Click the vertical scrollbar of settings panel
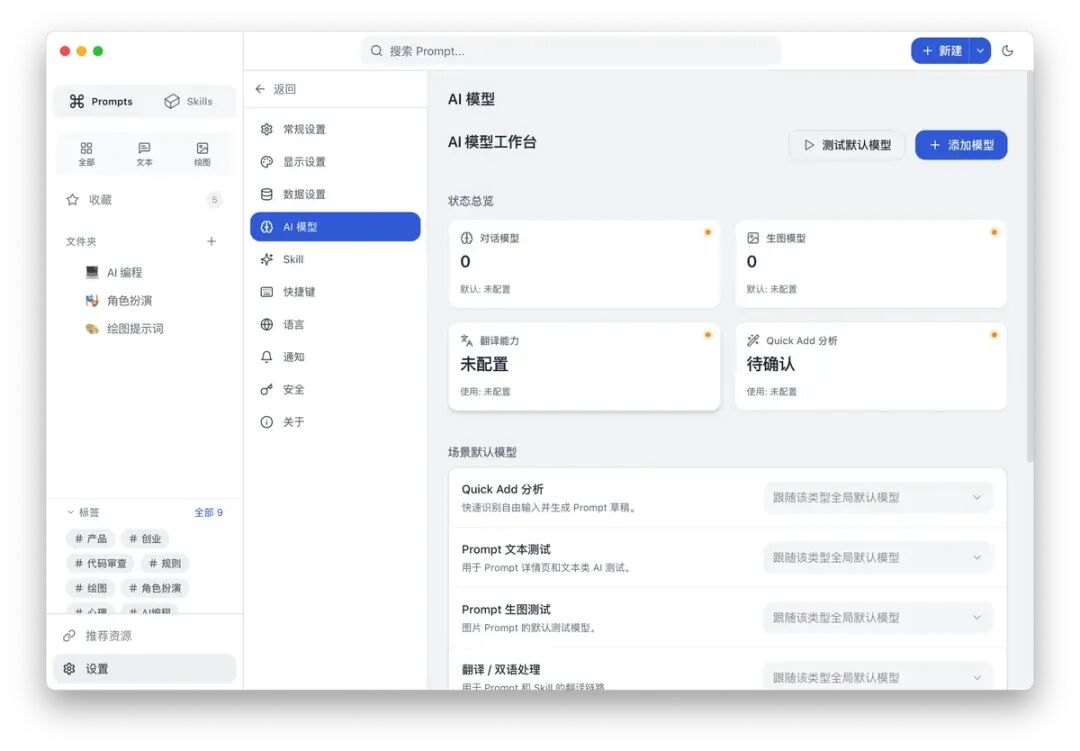This screenshot has width=1080, height=751. click(x=1030, y=266)
